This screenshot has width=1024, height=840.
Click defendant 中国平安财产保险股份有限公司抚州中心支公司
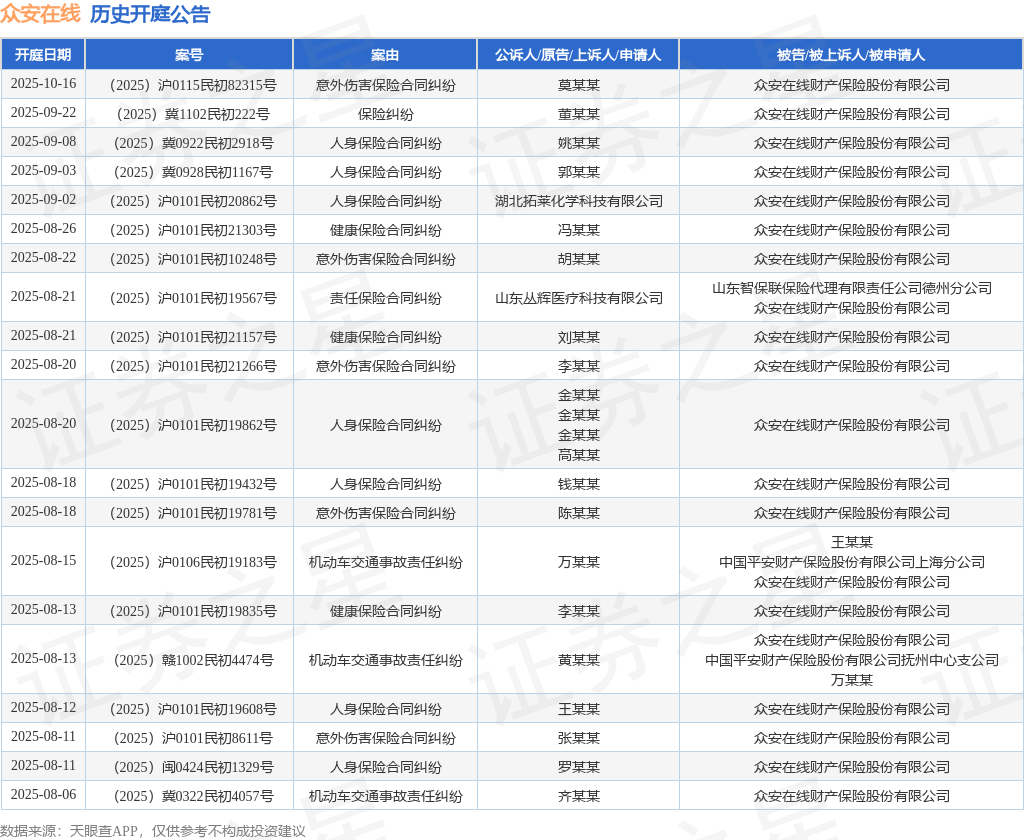tap(852, 660)
